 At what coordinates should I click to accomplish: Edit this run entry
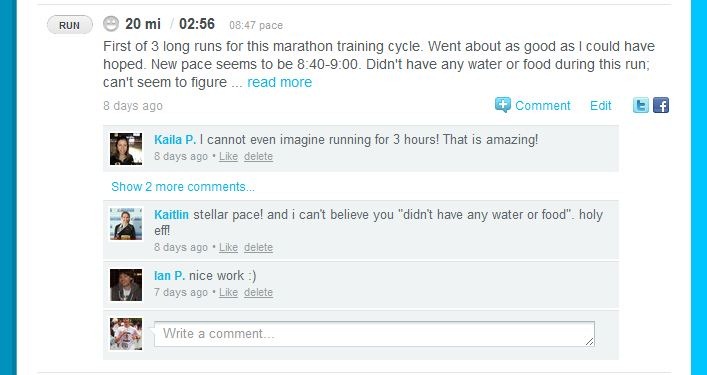[x=601, y=105]
